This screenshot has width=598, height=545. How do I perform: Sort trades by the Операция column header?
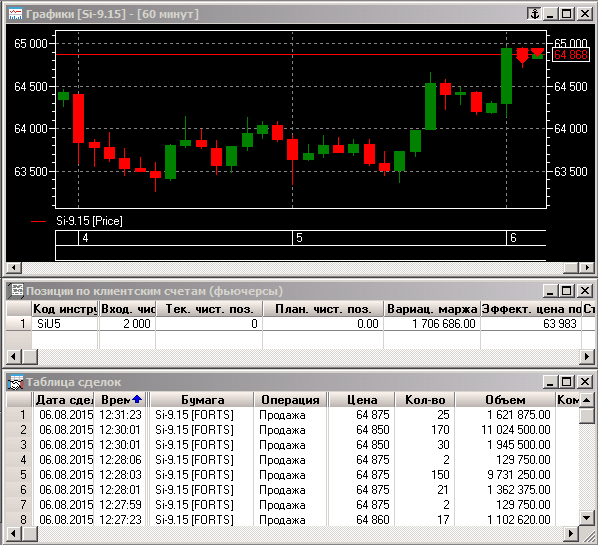[x=290, y=400]
